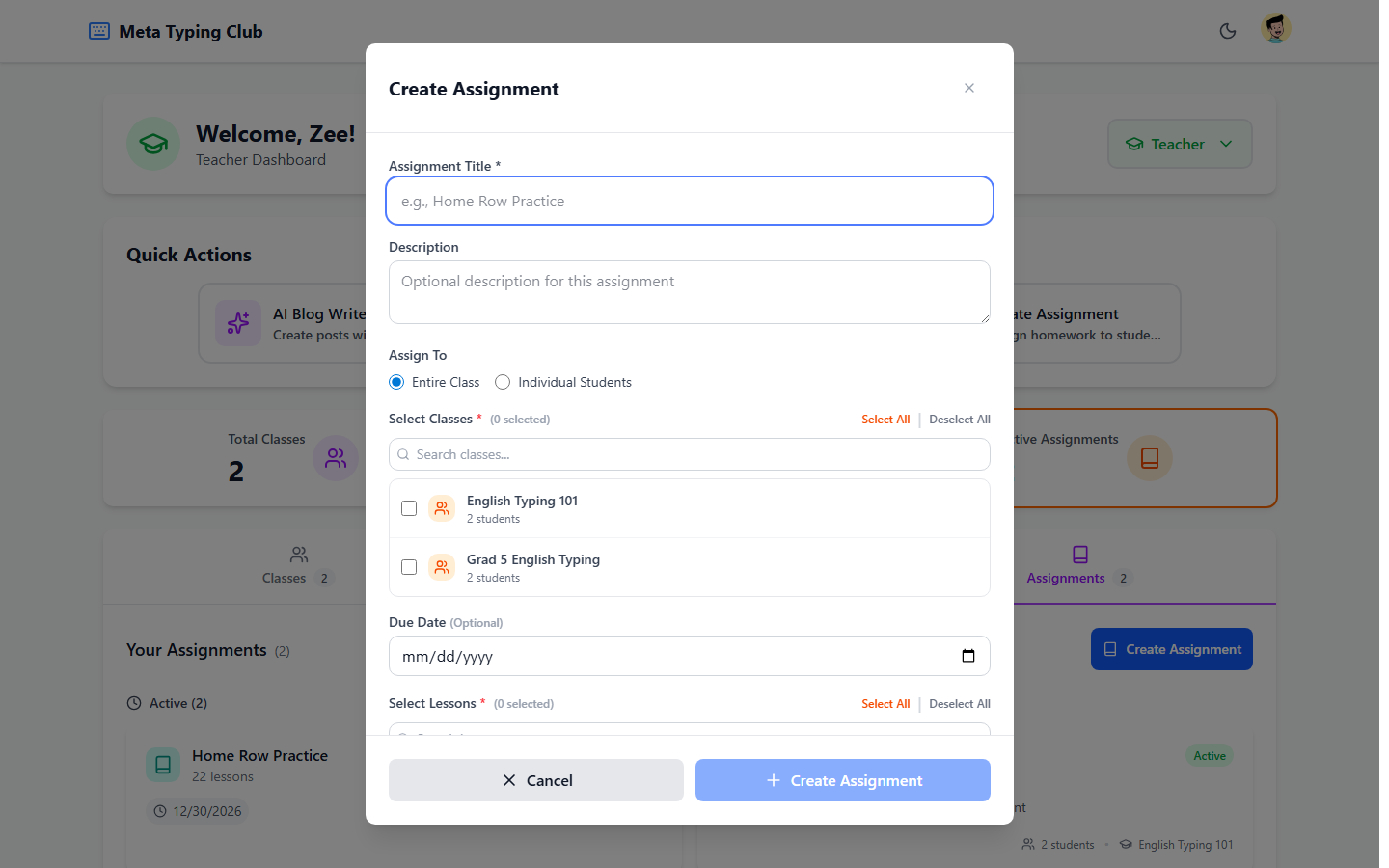1389x868 pixels.
Task: Switch to the Classes tab
Action: [x=298, y=566]
